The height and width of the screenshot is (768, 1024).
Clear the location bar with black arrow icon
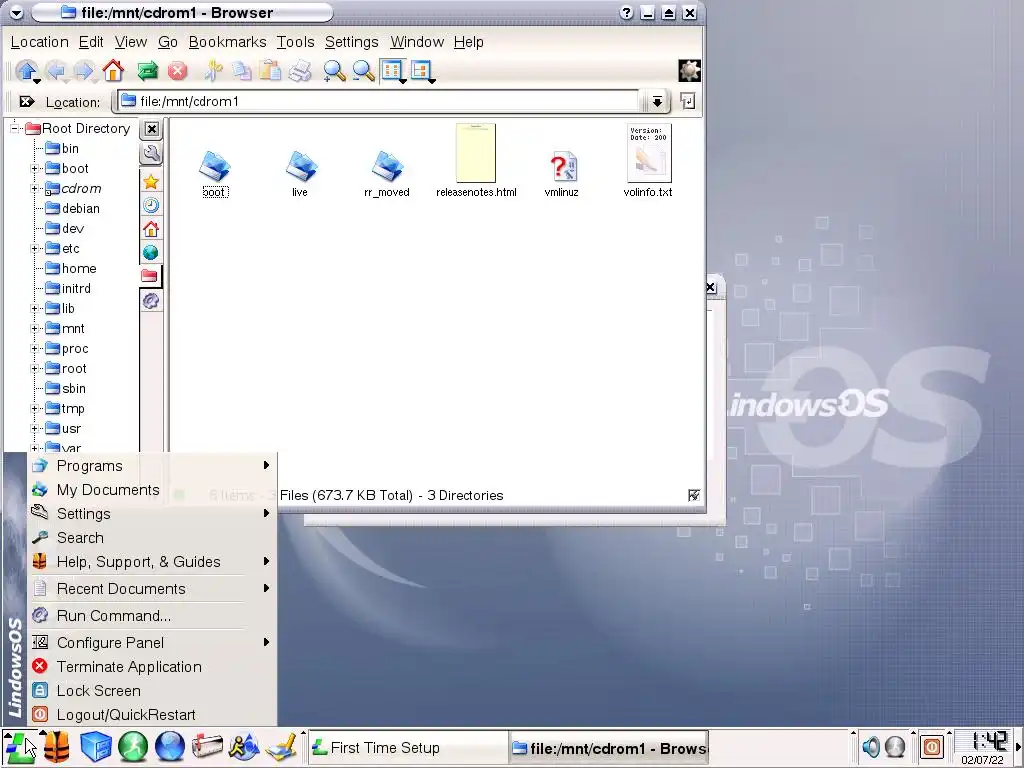click(27, 101)
